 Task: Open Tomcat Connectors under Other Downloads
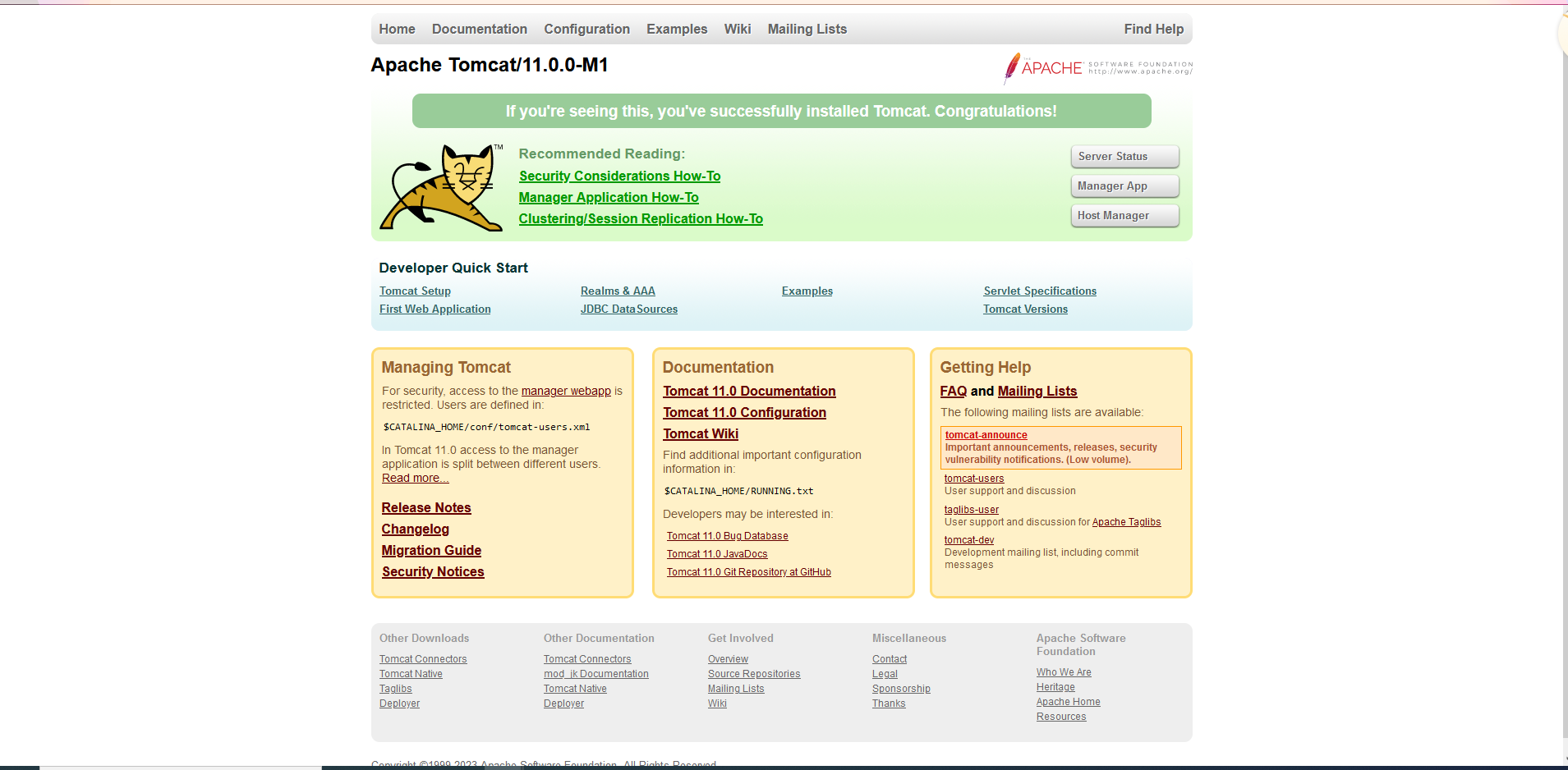[423, 659]
